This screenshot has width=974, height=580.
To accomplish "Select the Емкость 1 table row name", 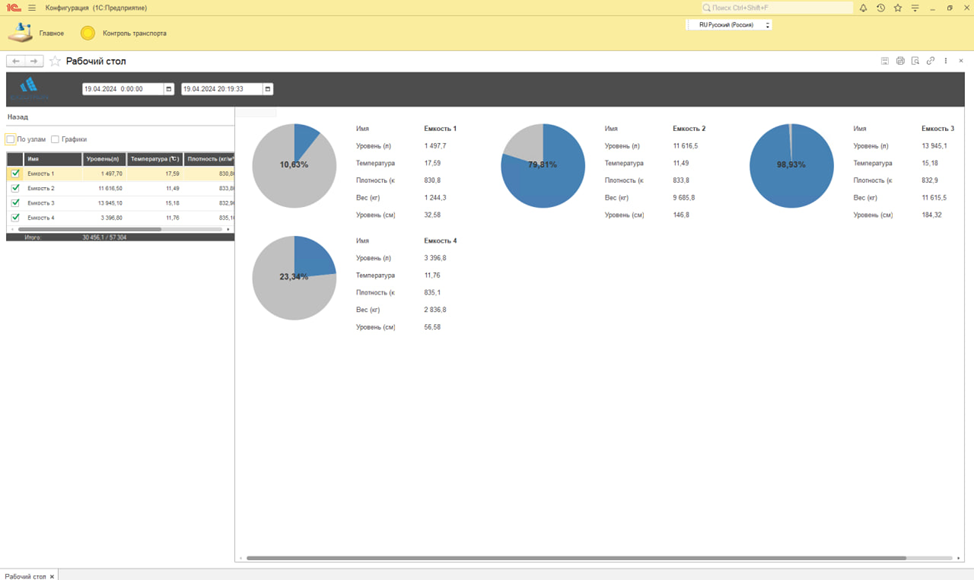I will point(41,174).
